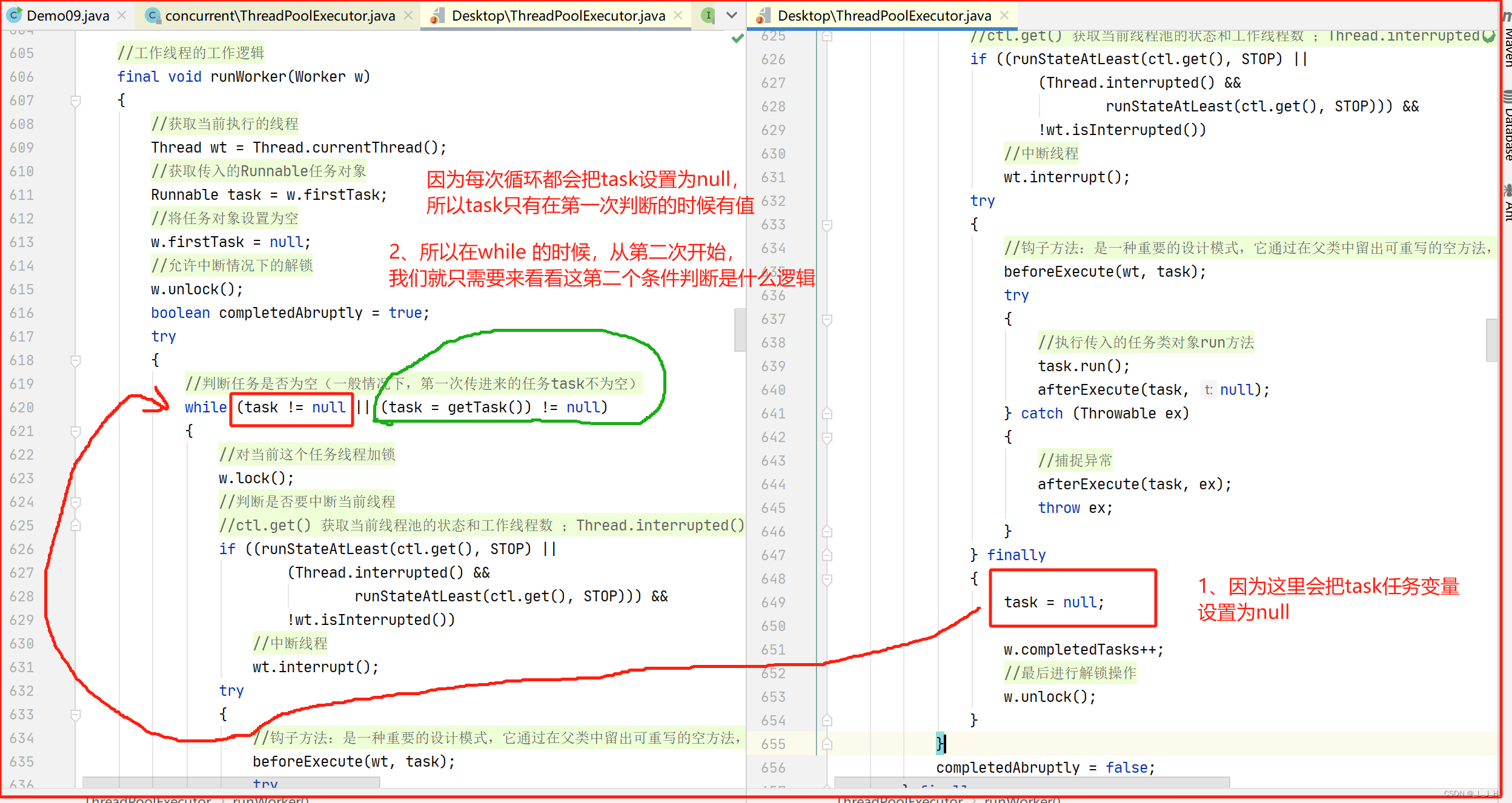Click 'completedAbruptly = false;' in right editor
The width and height of the screenshot is (1512, 803).
click(1046, 768)
